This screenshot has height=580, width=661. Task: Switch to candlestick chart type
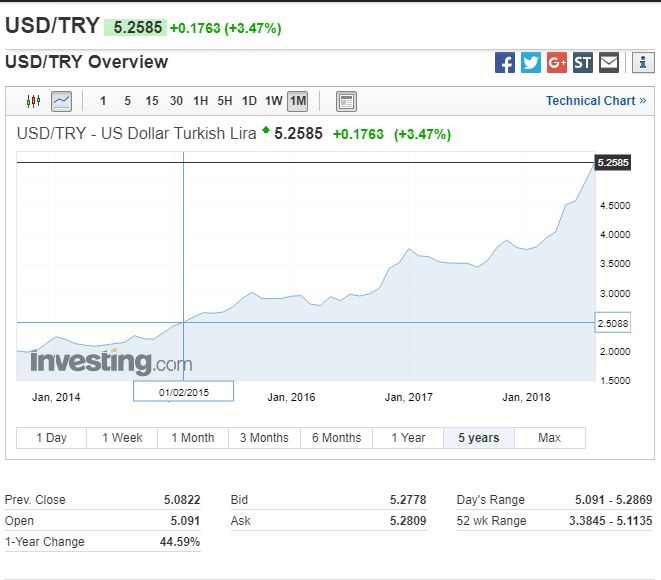pyautogui.click(x=33, y=101)
